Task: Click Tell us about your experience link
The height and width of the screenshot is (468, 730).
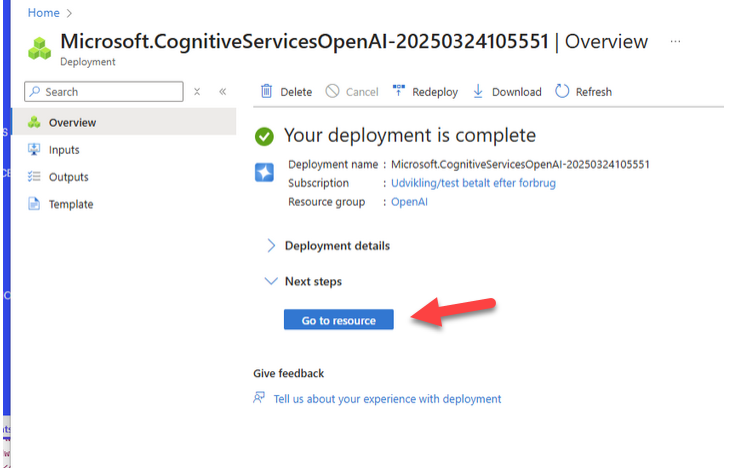Action: [x=387, y=399]
